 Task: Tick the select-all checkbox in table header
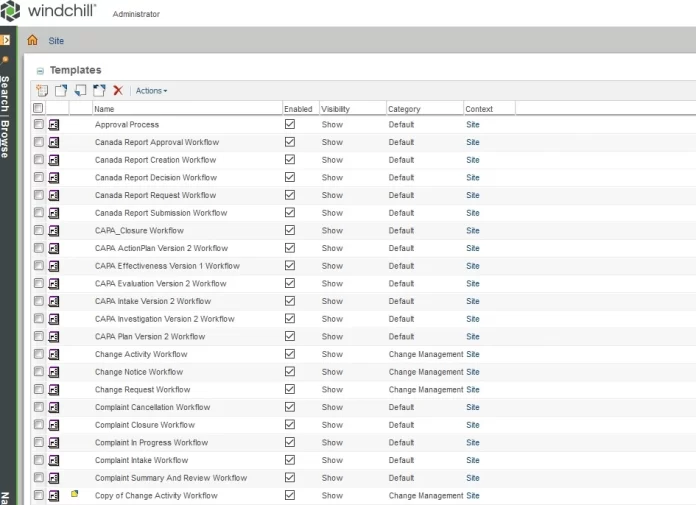pos(38,108)
